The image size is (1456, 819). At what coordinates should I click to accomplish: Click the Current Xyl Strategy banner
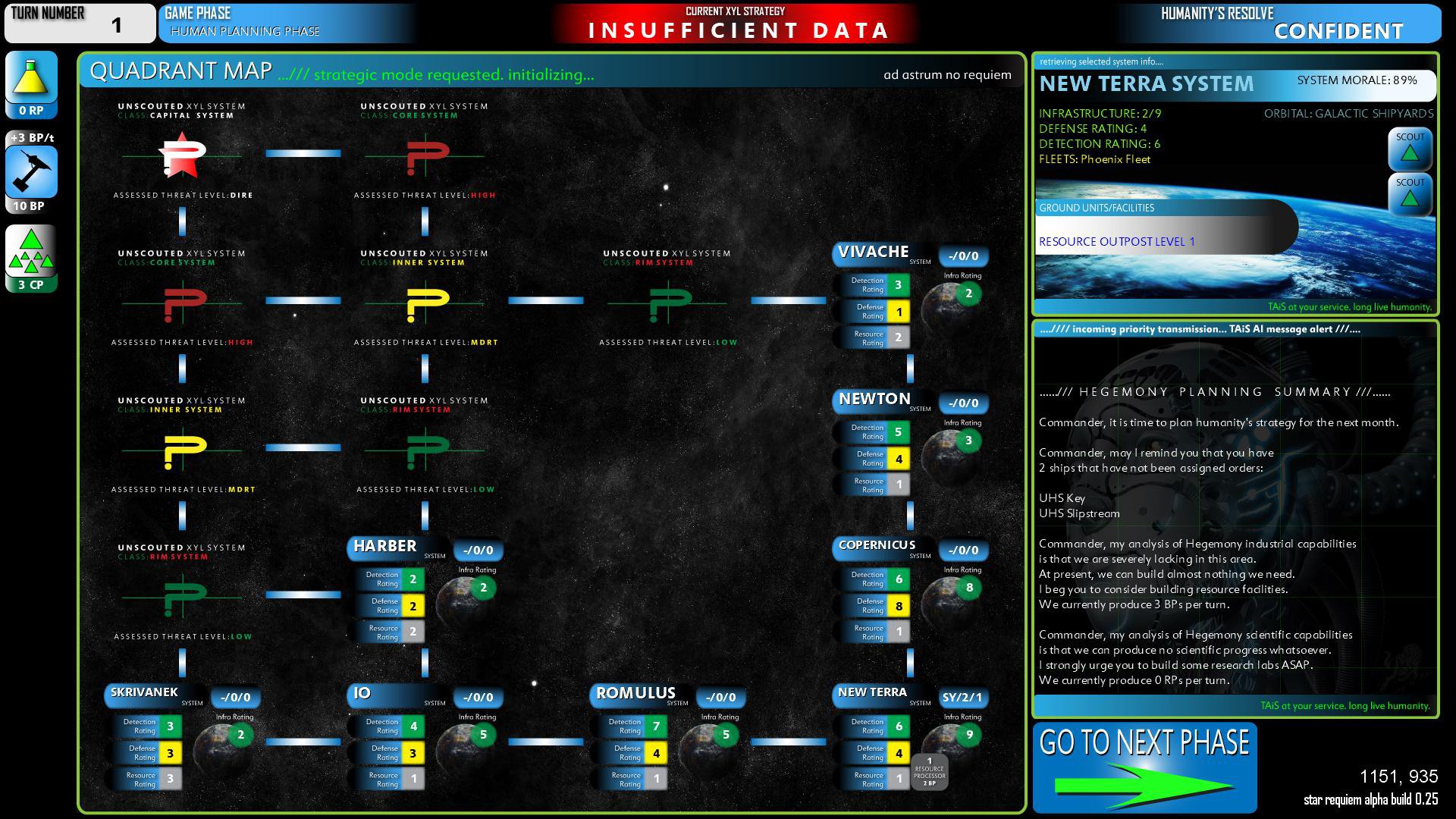click(x=735, y=23)
